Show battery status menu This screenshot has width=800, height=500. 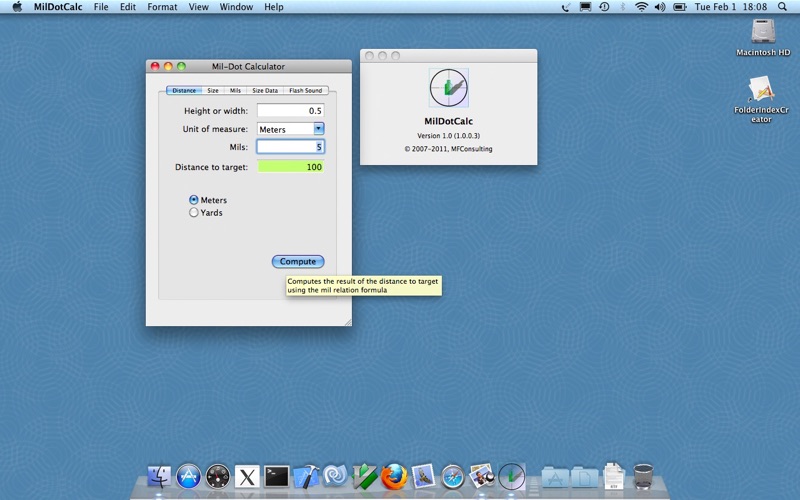point(679,7)
